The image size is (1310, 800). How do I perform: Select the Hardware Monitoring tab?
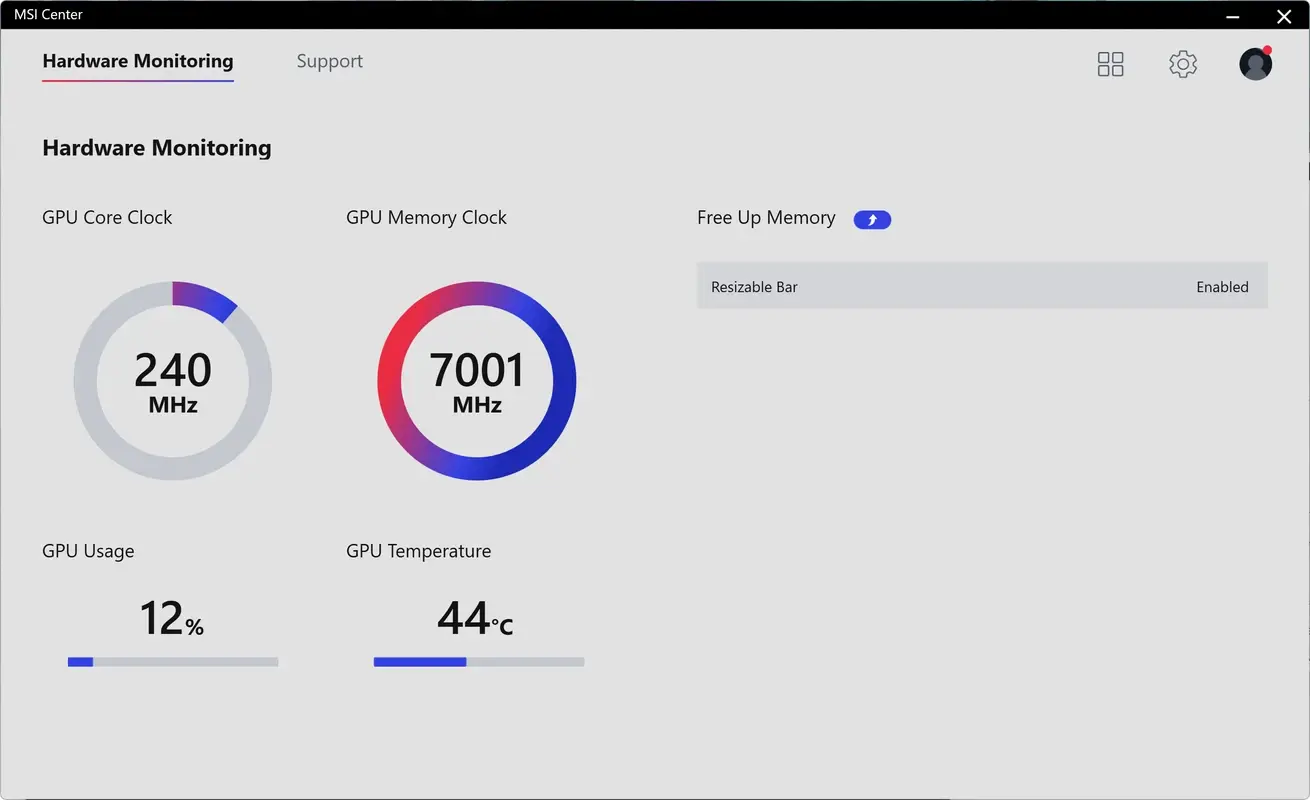(x=137, y=61)
